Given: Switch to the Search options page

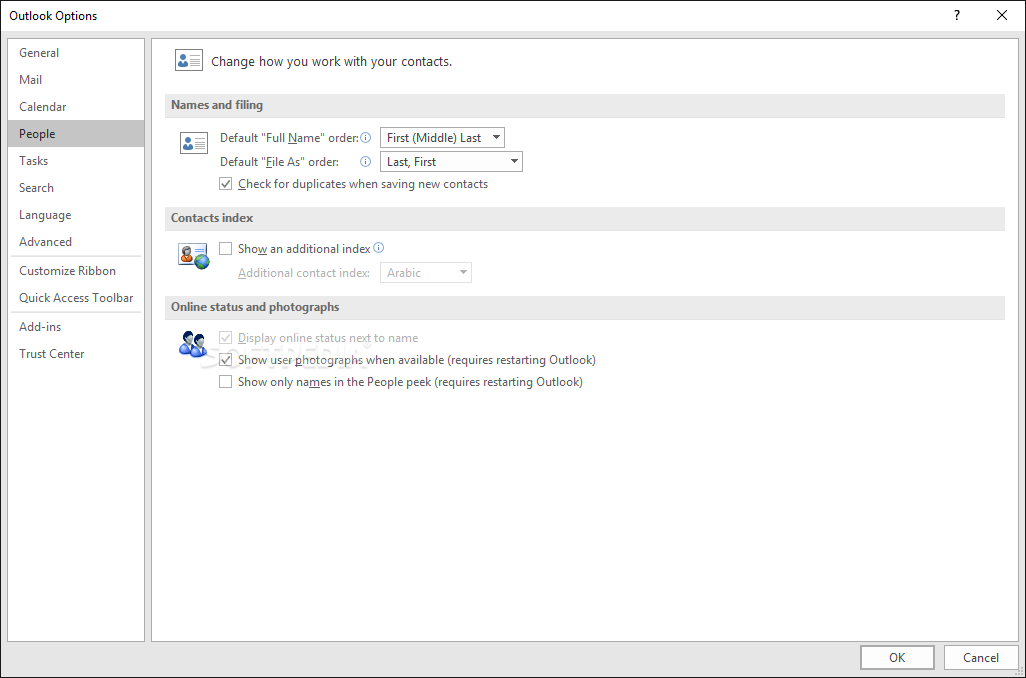Looking at the screenshot, I should click(x=76, y=188).
